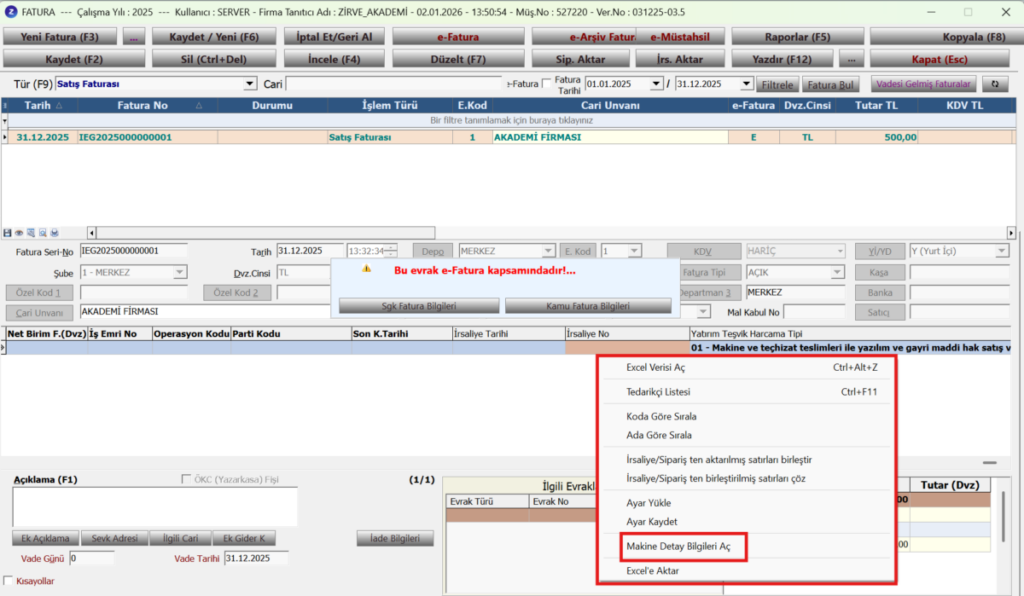The image size is (1024, 596).
Task: Click the magnifier search icon below the grid
Action: [42, 233]
